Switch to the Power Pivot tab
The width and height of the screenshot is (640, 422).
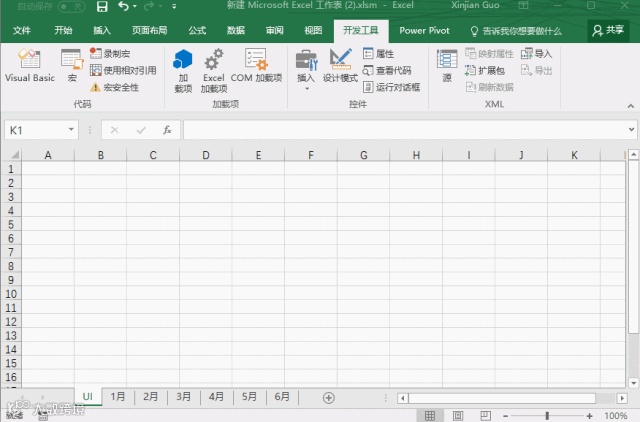pyautogui.click(x=424, y=31)
